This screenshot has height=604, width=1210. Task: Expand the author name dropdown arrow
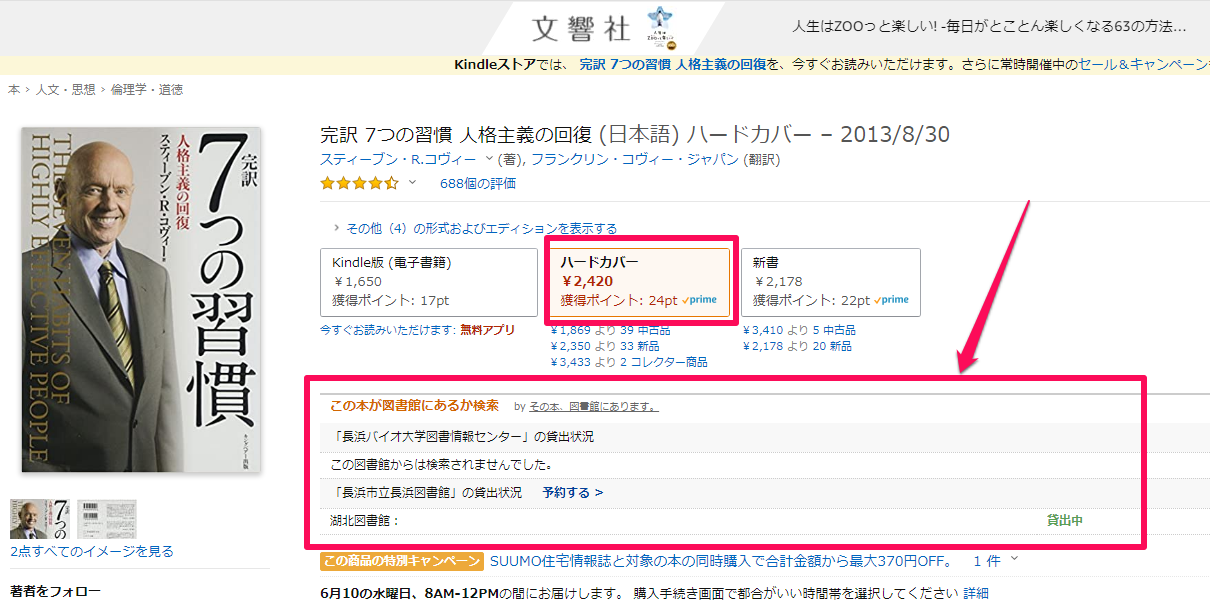489,159
